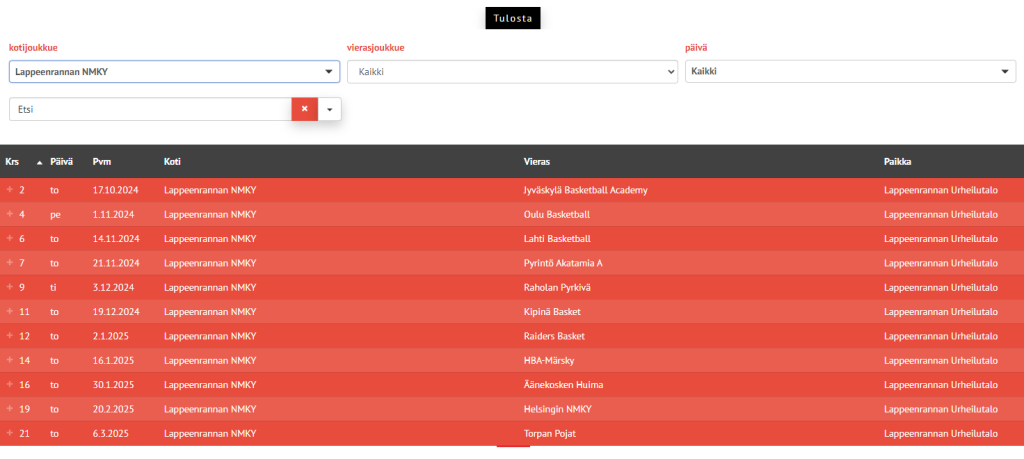Sort by the Koti column header
The image size is (1024, 459).
[x=172, y=162]
